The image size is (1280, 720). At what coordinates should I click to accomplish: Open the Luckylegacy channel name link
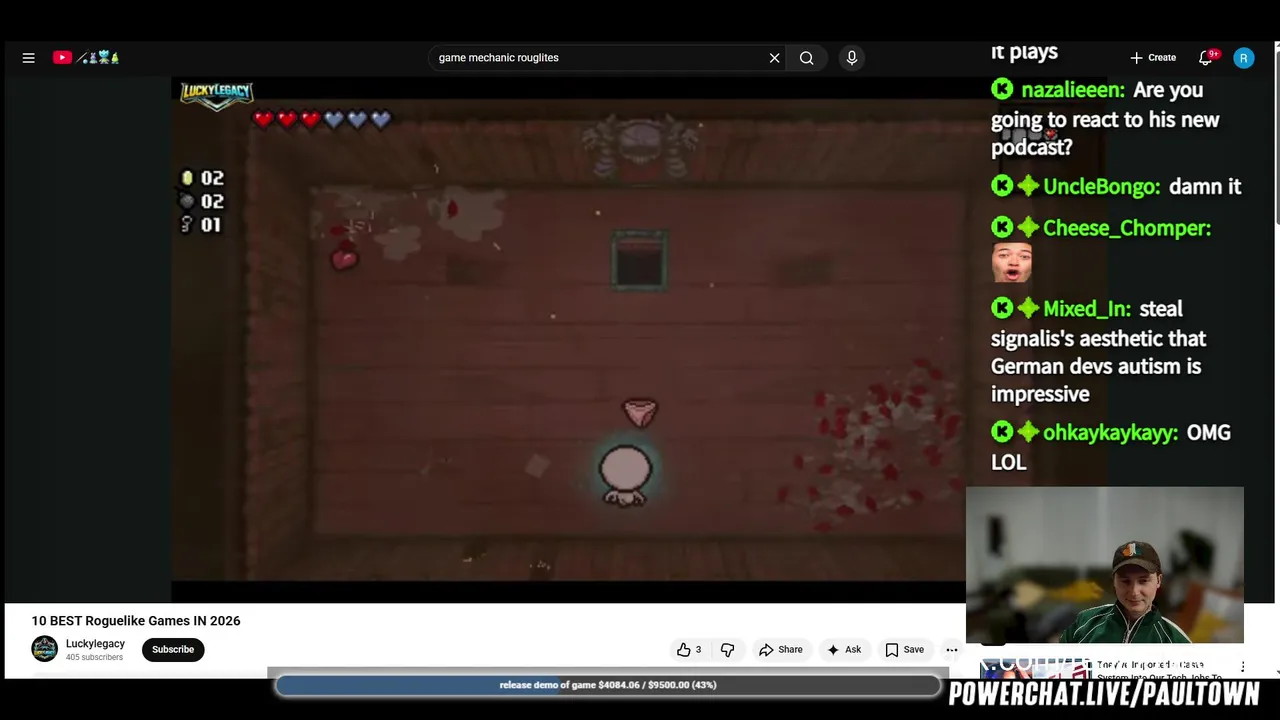95,644
